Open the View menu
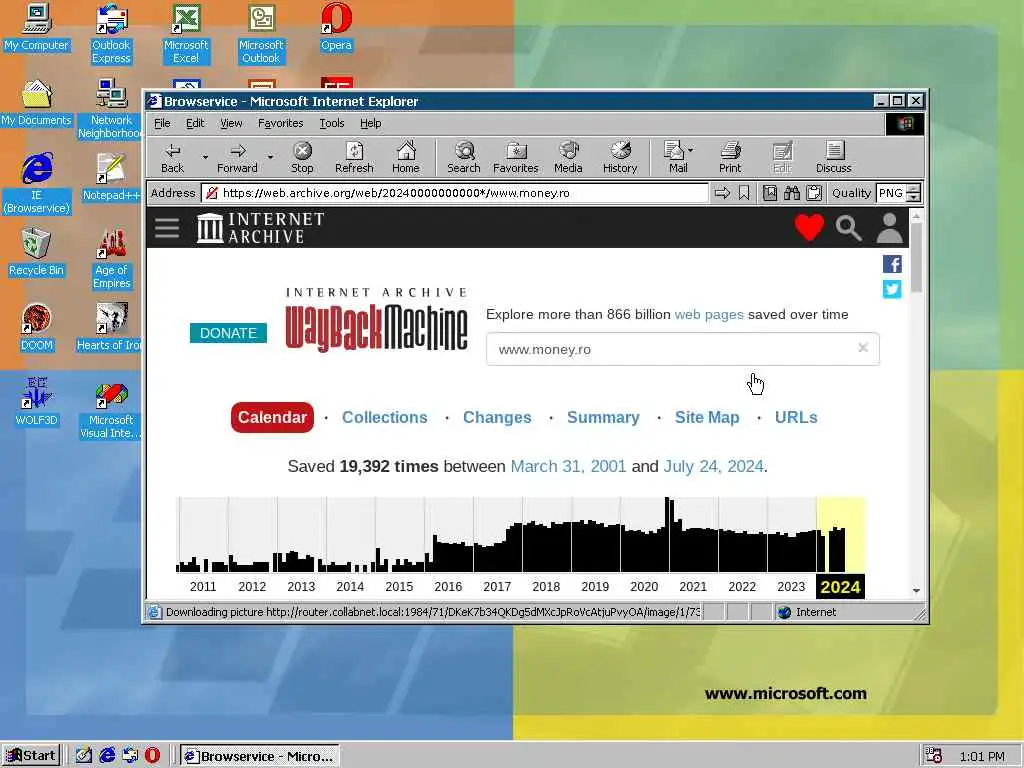Image resolution: width=1024 pixels, height=768 pixels. [x=231, y=123]
